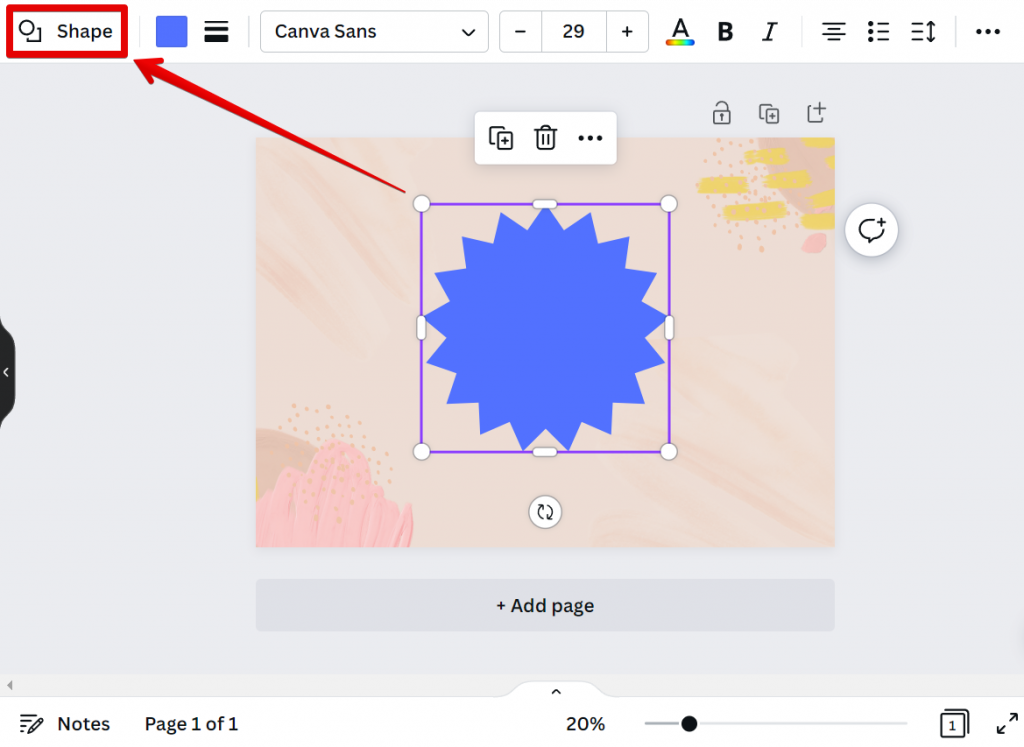Duplicate the selected star shape

(x=501, y=138)
